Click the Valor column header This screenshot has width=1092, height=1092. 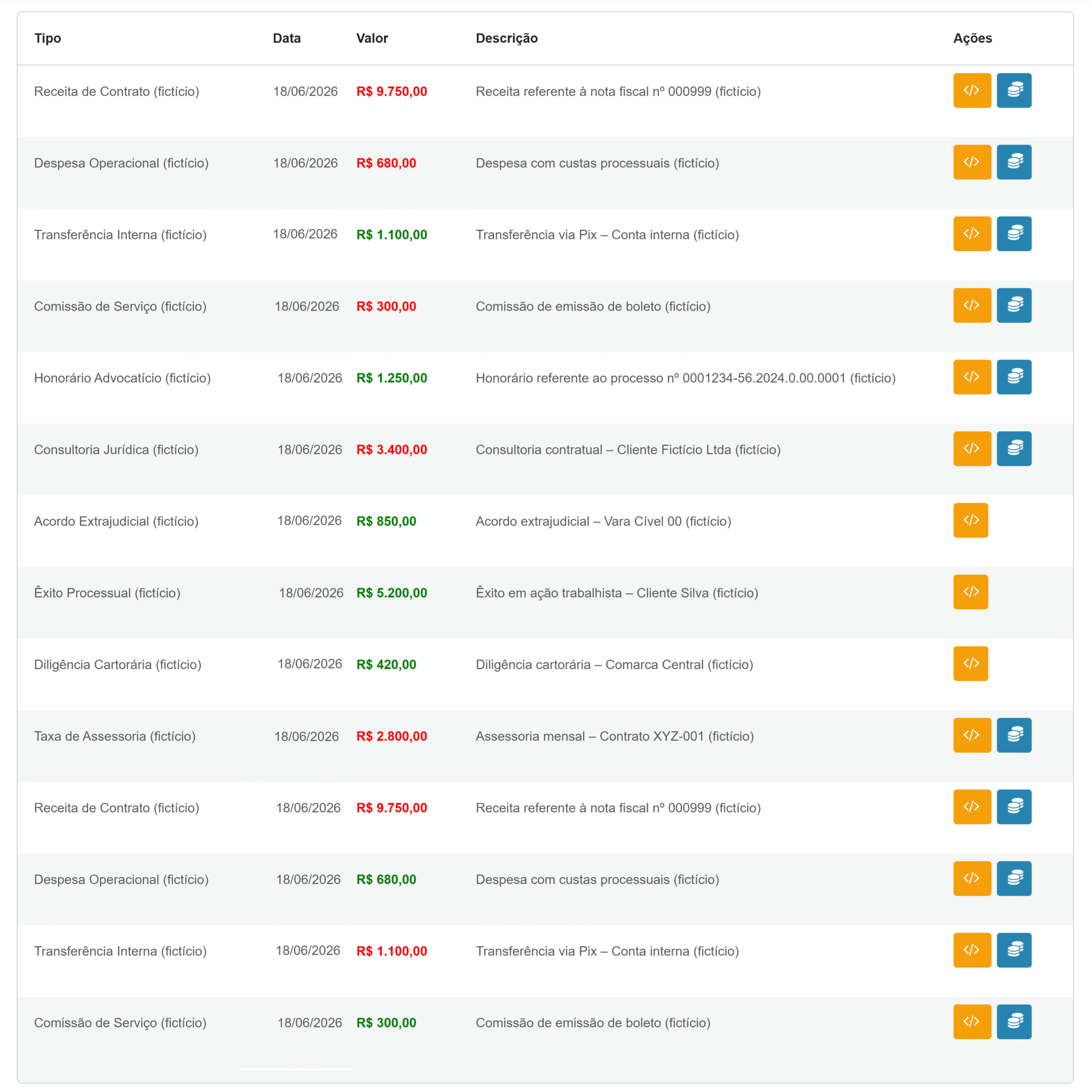point(372,38)
